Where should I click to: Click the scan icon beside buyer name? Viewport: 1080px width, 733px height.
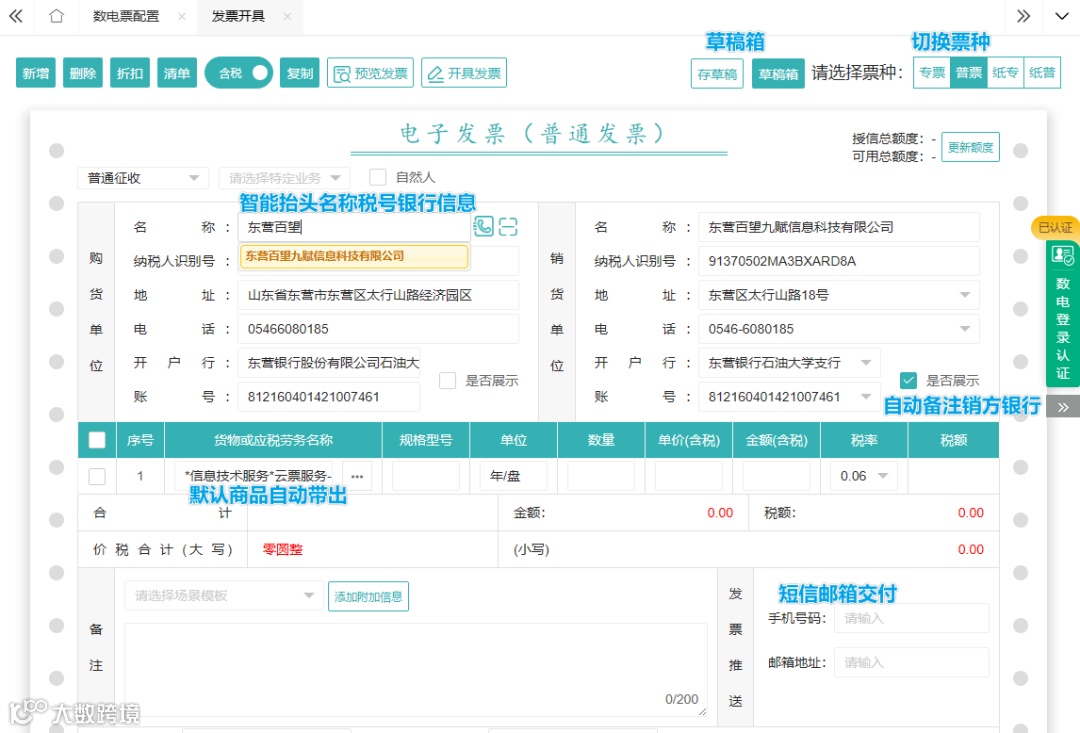click(508, 226)
